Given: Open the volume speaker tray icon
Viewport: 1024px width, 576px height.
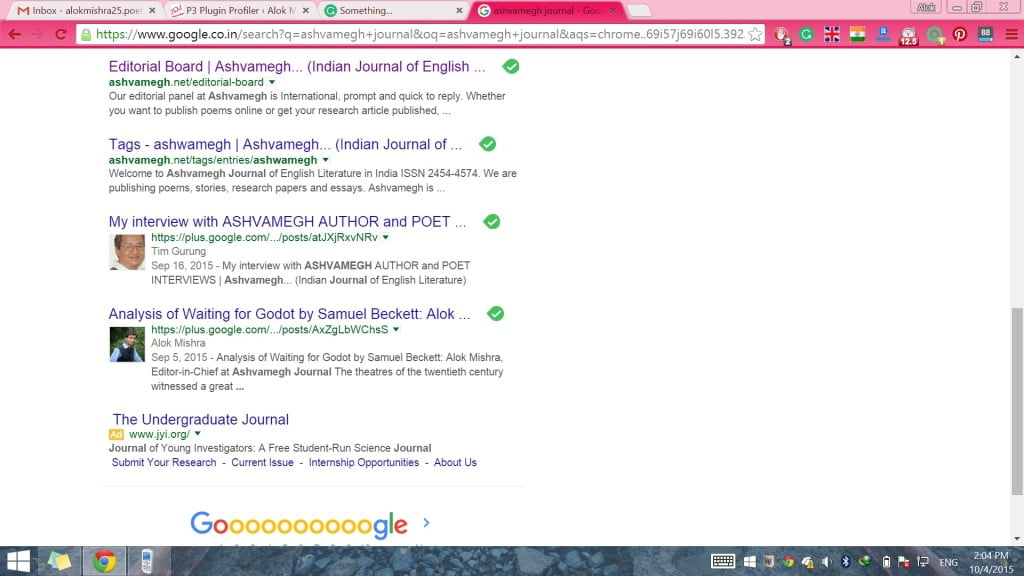Looking at the screenshot, I should [x=826, y=562].
